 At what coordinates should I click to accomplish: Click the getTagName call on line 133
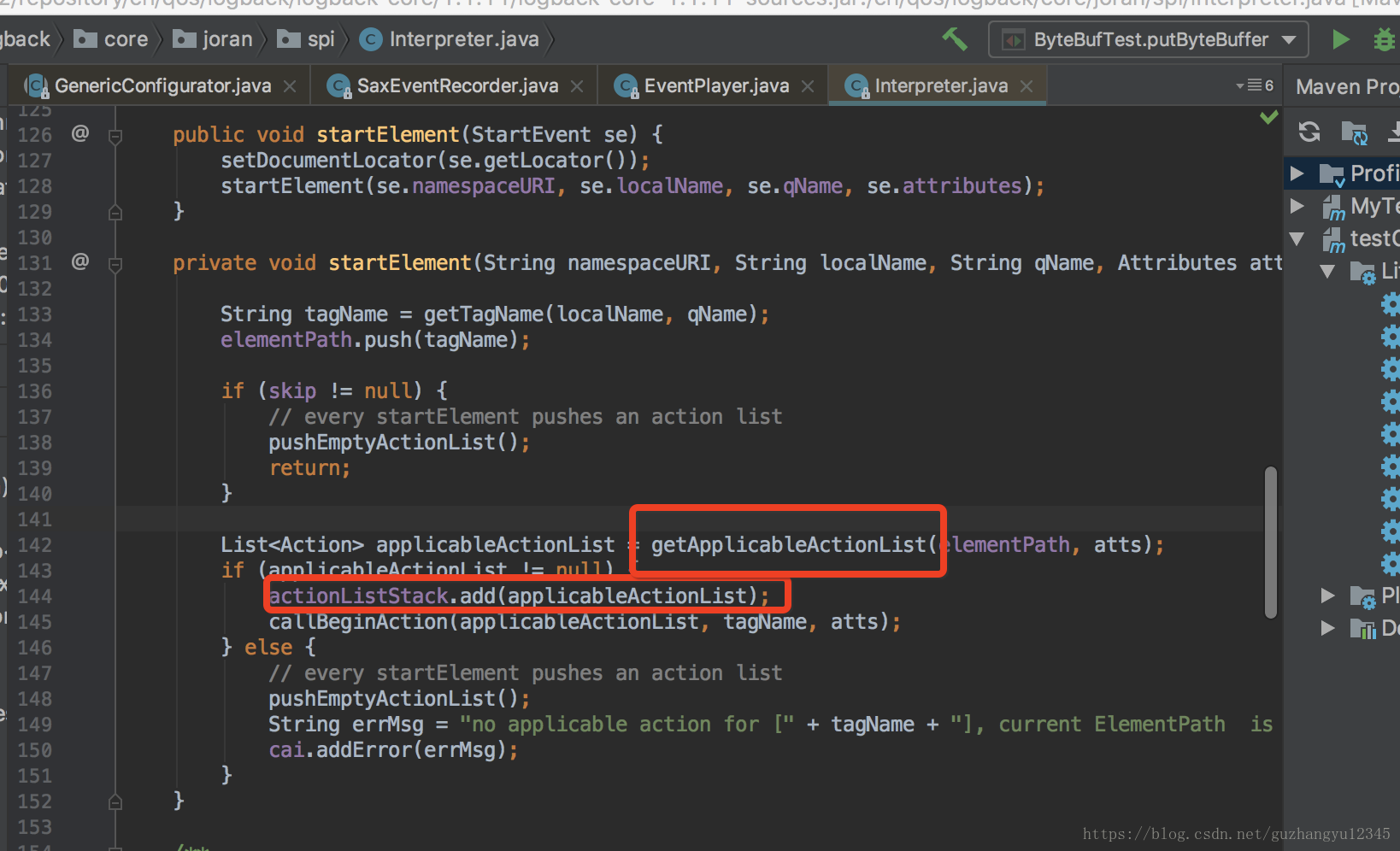pyautogui.click(x=597, y=314)
